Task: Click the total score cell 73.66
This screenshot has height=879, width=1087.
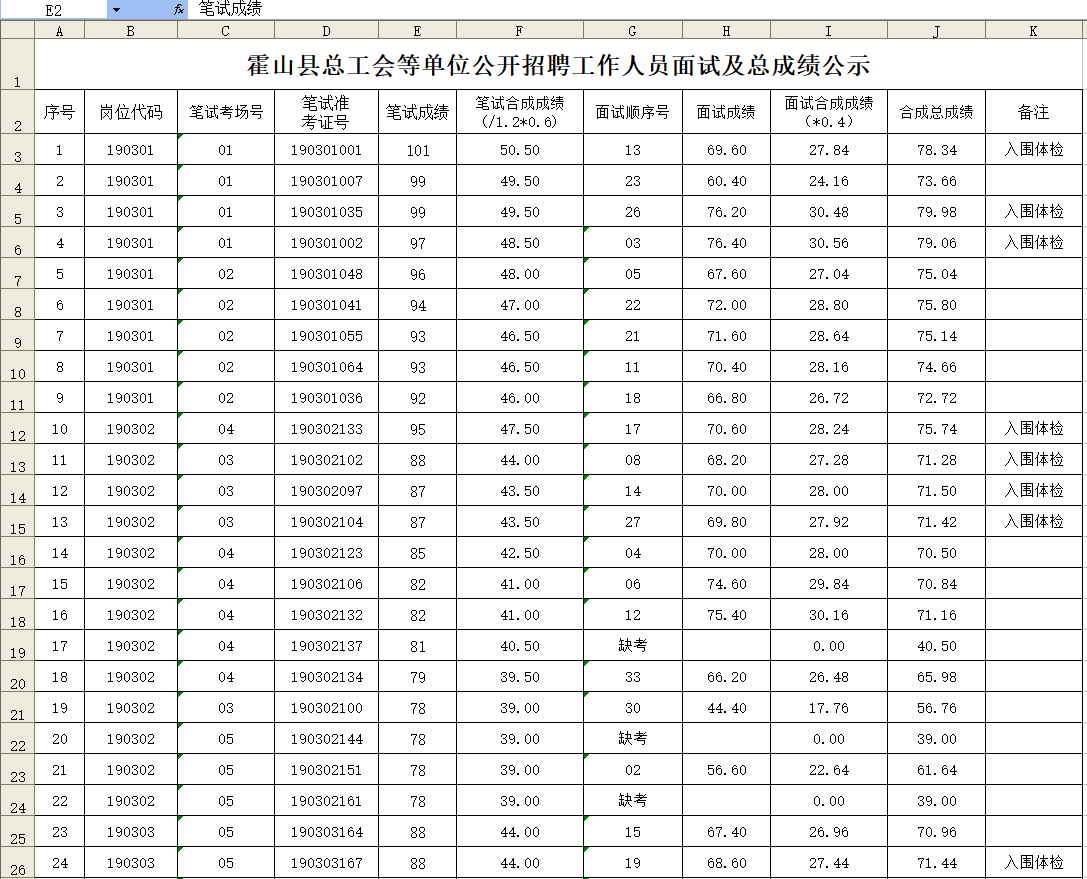Action: pyautogui.click(x=937, y=181)
